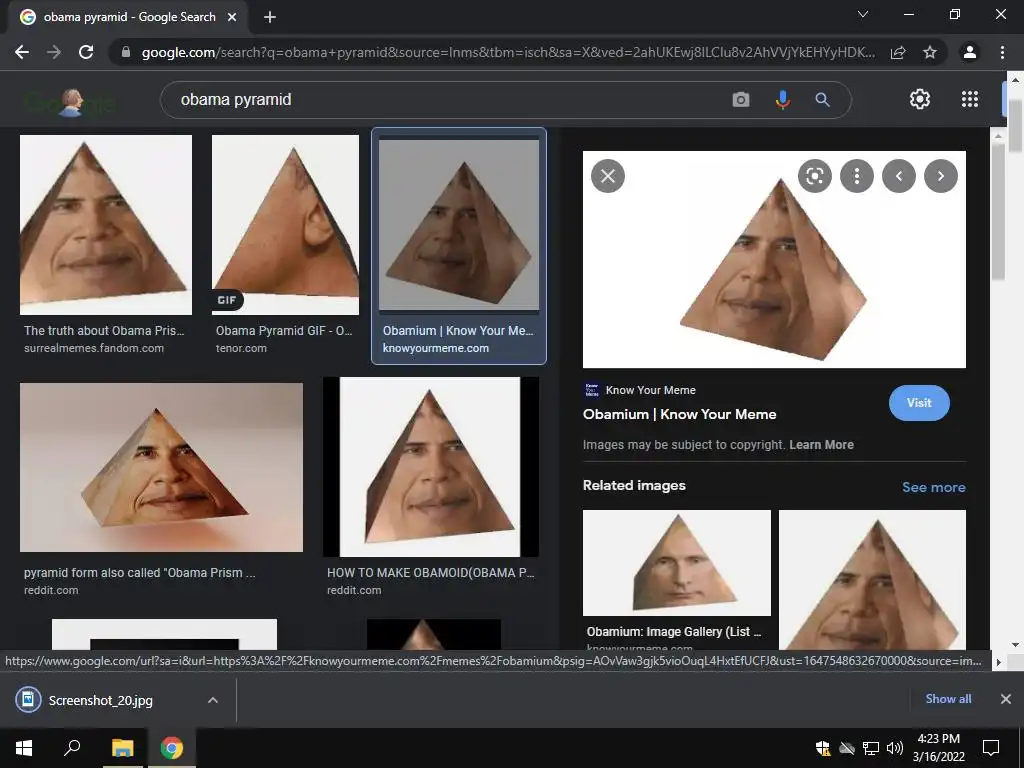Search inside image with Lens icon
The height and width of the screenshot is (768, 1024).
click(x=815, y=176)
